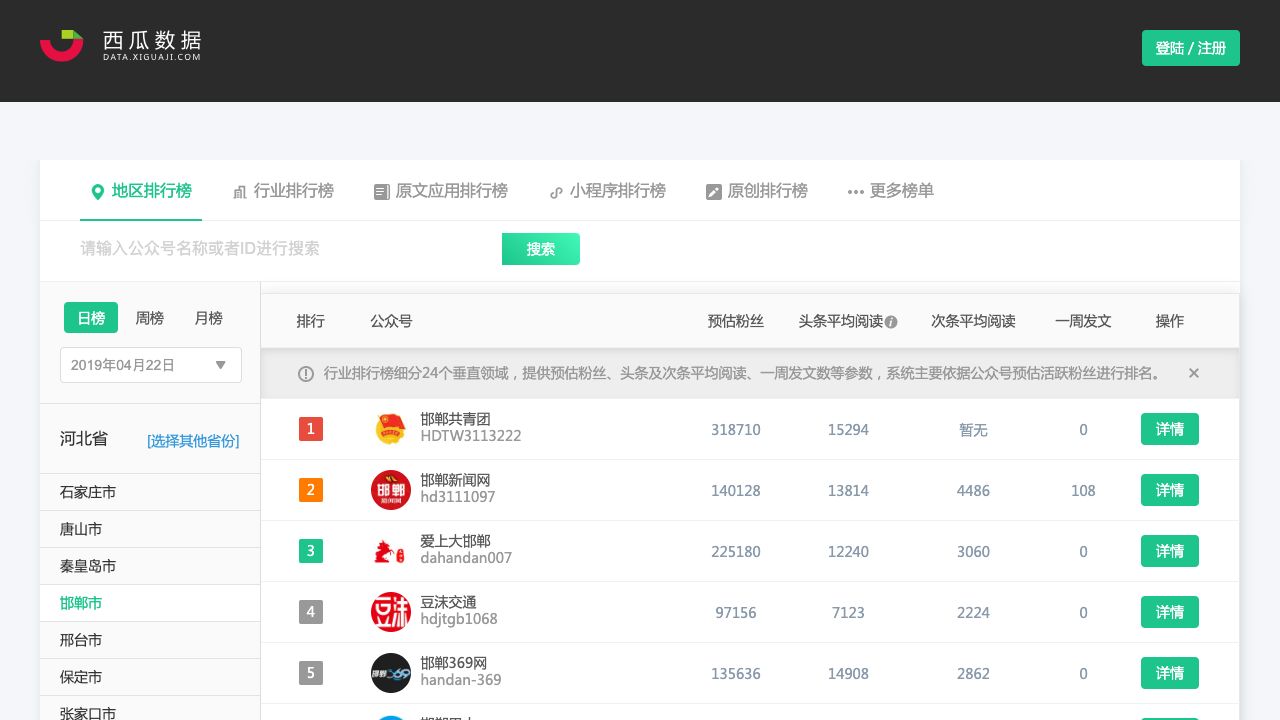The image size is (1280, 720).
Task: Expand 选择其他省份 province selector
Action: tap(193, 441)
